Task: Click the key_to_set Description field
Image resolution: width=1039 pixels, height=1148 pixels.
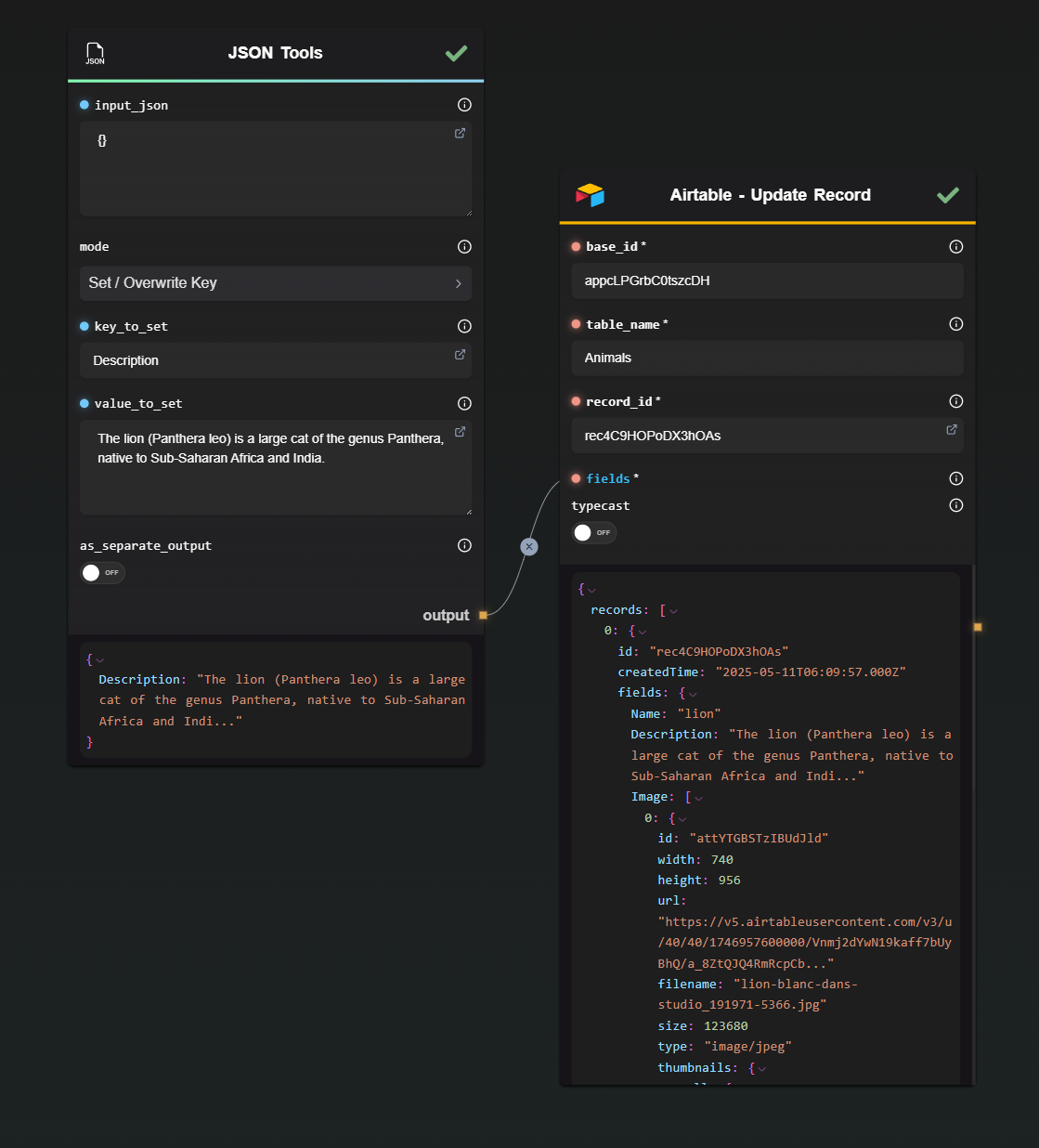Action: [276, 360]
